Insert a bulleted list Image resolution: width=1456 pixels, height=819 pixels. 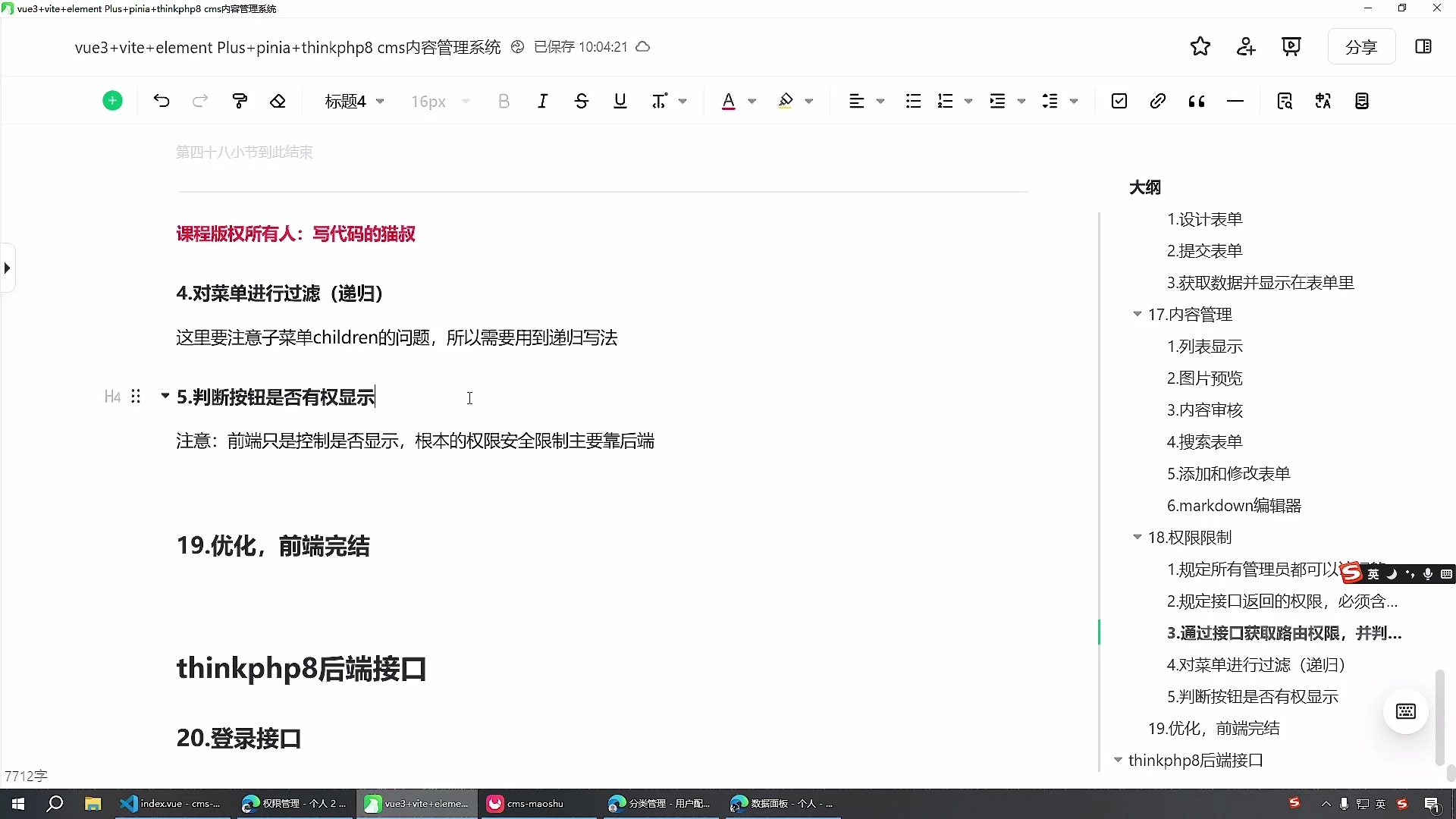pos(912,101)
